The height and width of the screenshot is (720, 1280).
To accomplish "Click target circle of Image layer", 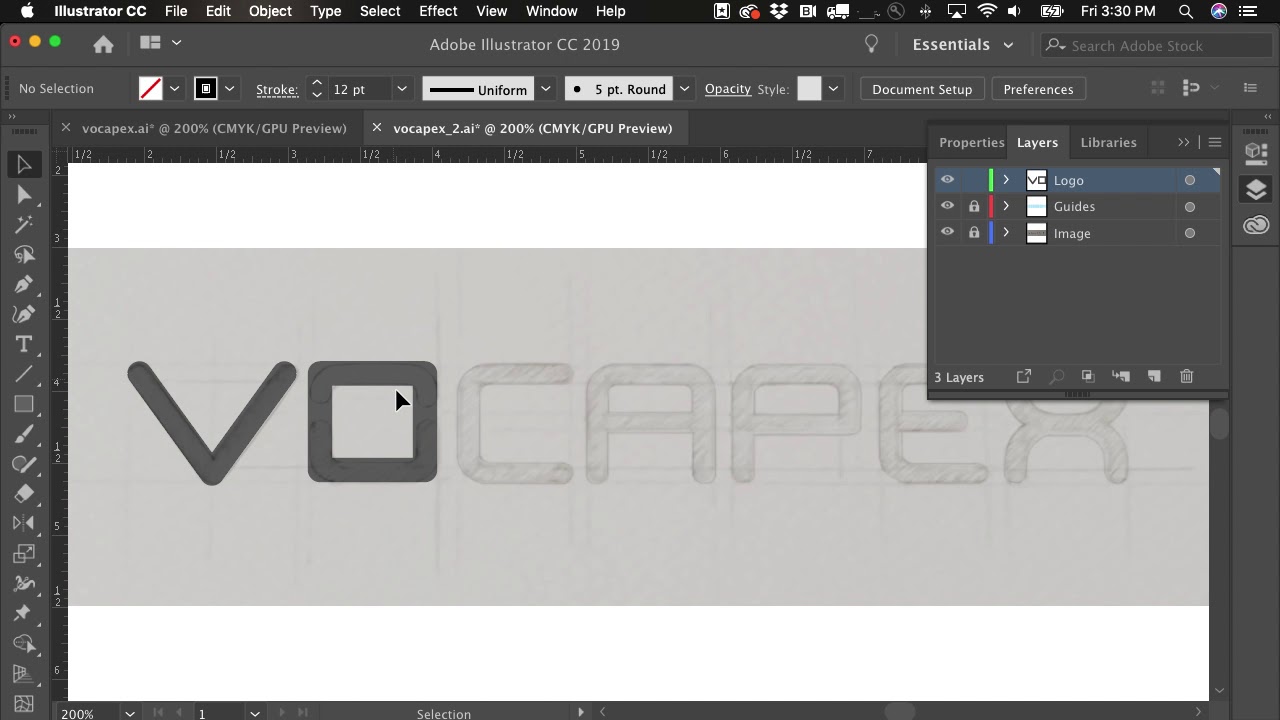I will point(1190,233).
